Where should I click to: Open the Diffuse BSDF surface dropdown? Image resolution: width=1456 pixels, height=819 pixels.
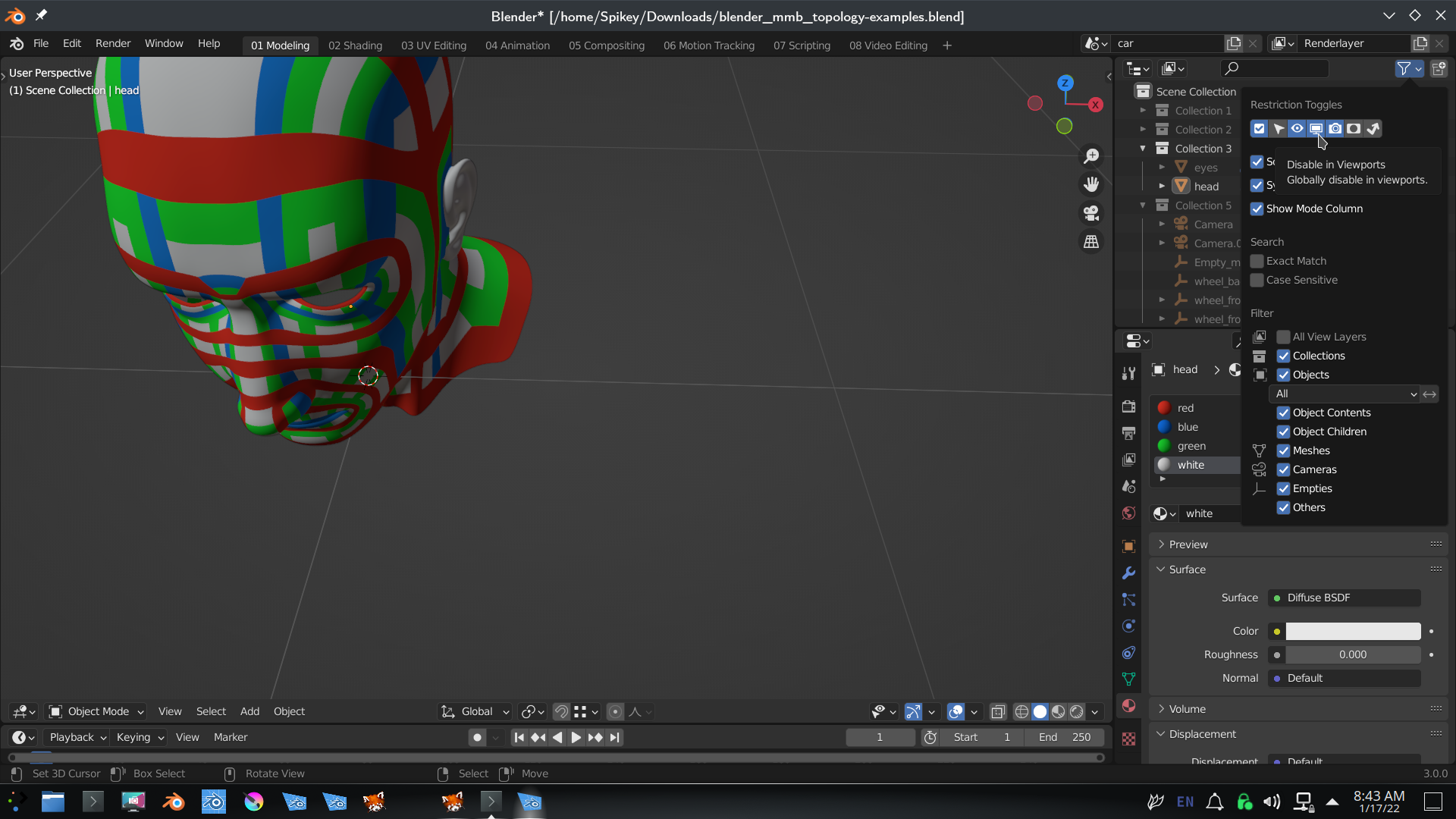1345,598
